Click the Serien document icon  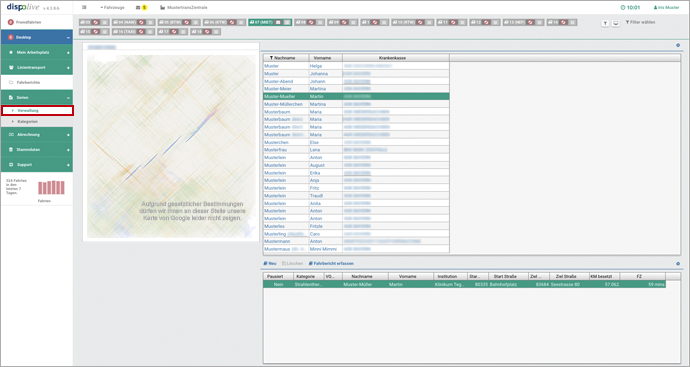[11, 97]
